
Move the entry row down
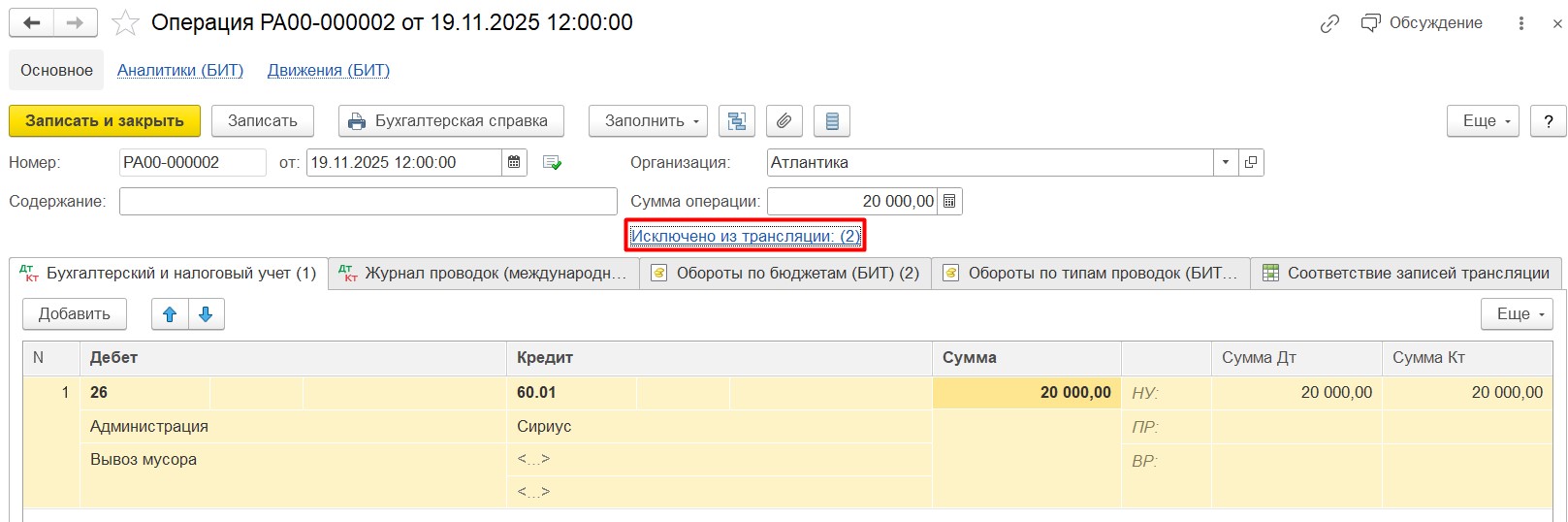point(206,314)
